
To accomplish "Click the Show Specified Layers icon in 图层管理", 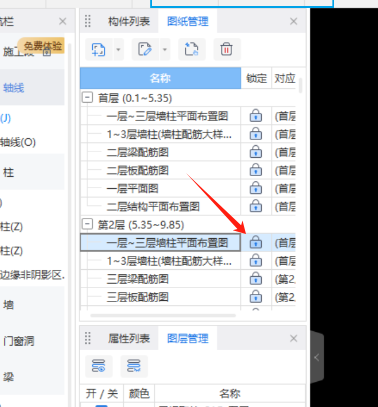I will coord(99,366).
